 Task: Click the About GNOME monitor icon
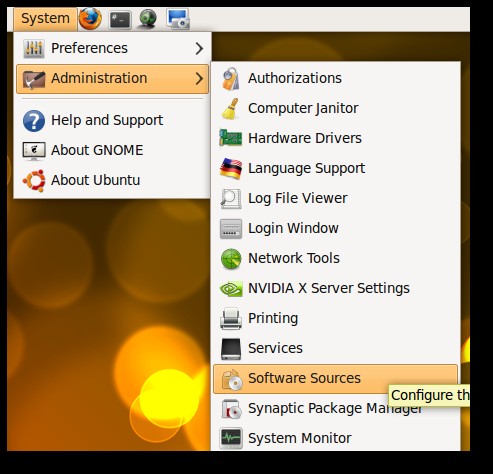[34, 151]
